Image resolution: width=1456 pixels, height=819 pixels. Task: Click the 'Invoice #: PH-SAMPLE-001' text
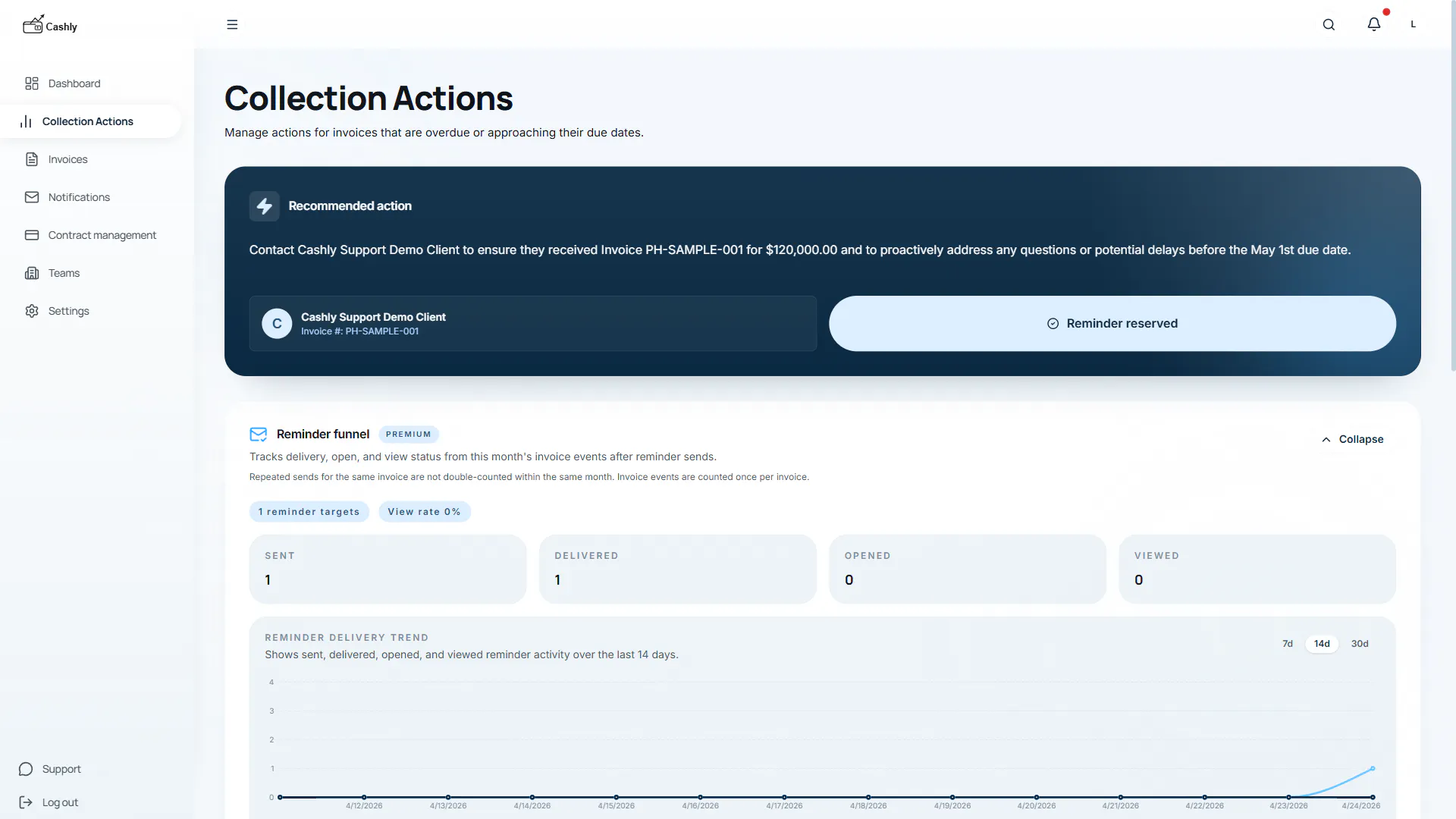pyautogui.click(x=359, y=331)
